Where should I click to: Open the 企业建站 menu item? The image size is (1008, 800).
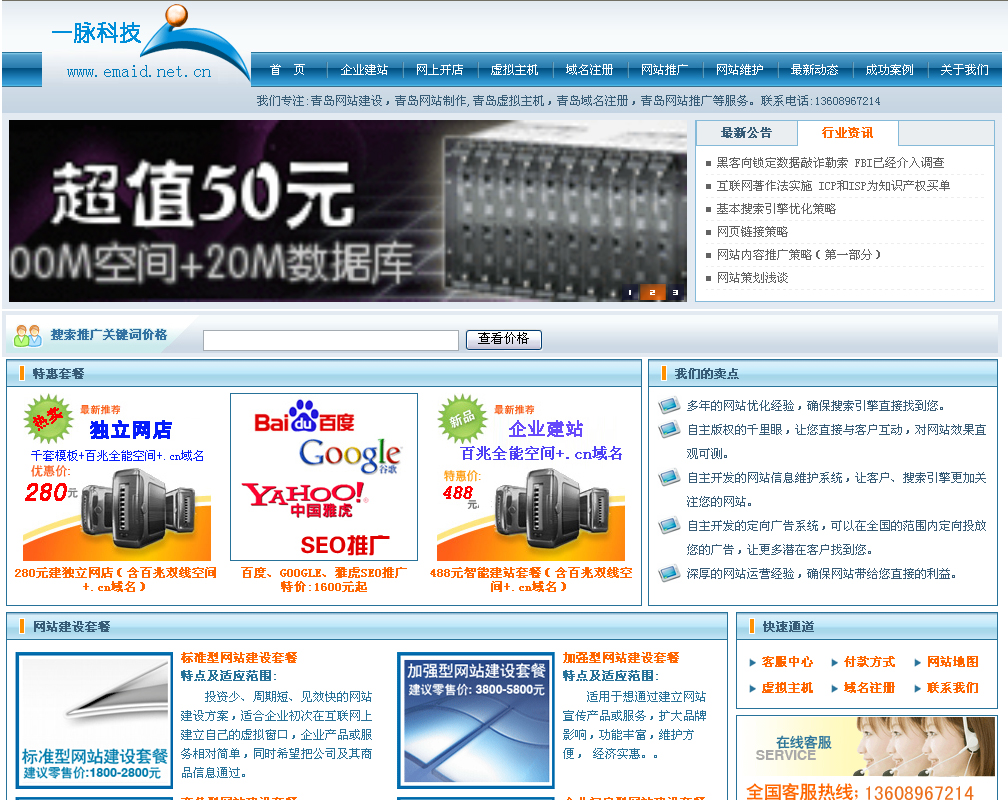[x=364, y=69]
